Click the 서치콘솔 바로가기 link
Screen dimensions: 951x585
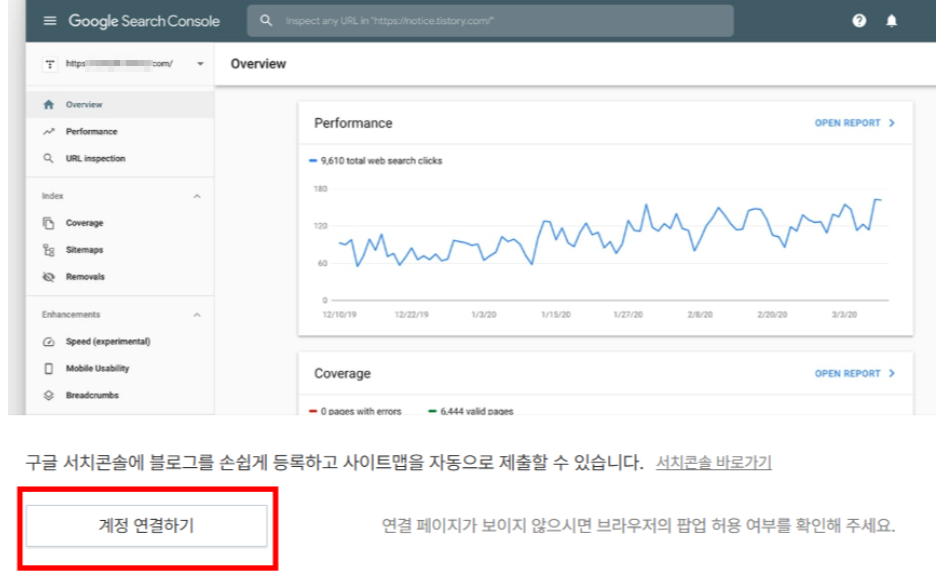713,463
